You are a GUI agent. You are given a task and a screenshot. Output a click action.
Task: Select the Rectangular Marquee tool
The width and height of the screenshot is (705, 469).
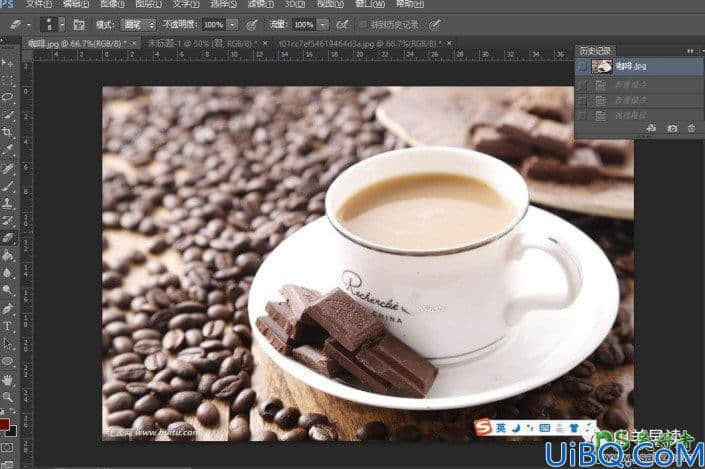pyautogui.click(x=7, y=80)
